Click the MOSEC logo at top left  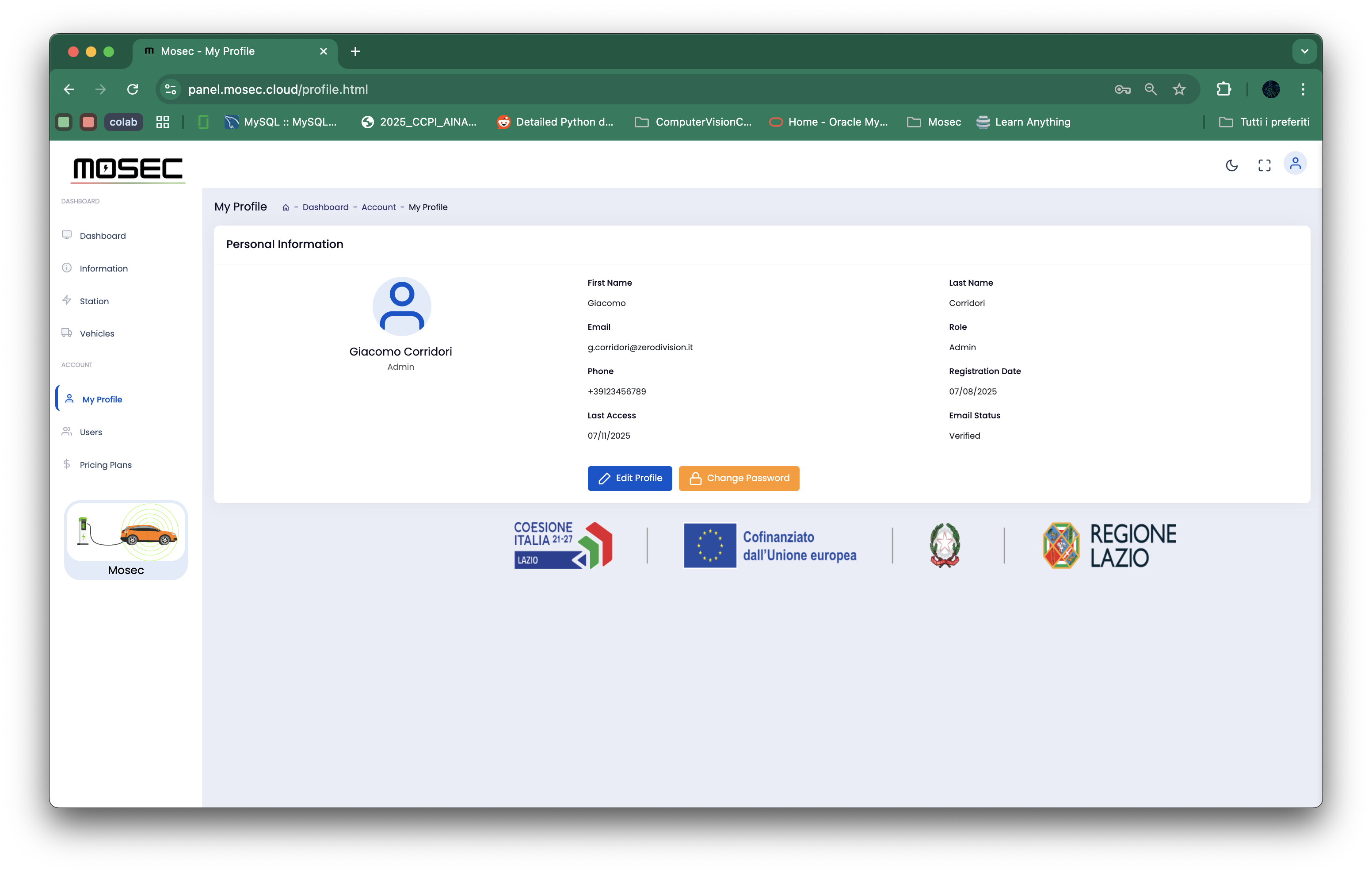[128, 169]
